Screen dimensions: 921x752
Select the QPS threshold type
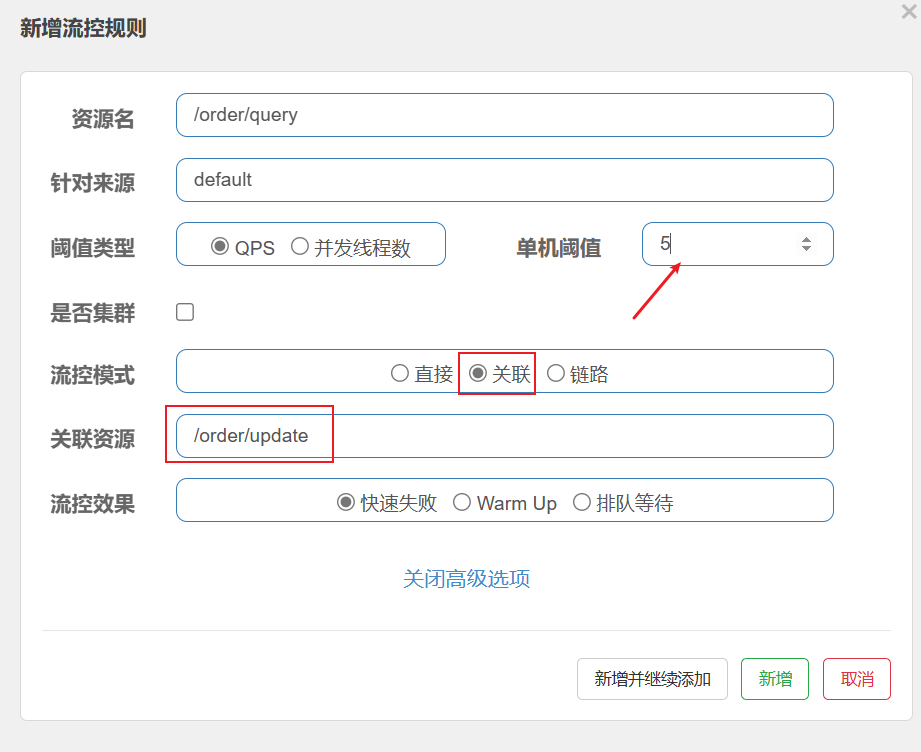pos(220,246)
